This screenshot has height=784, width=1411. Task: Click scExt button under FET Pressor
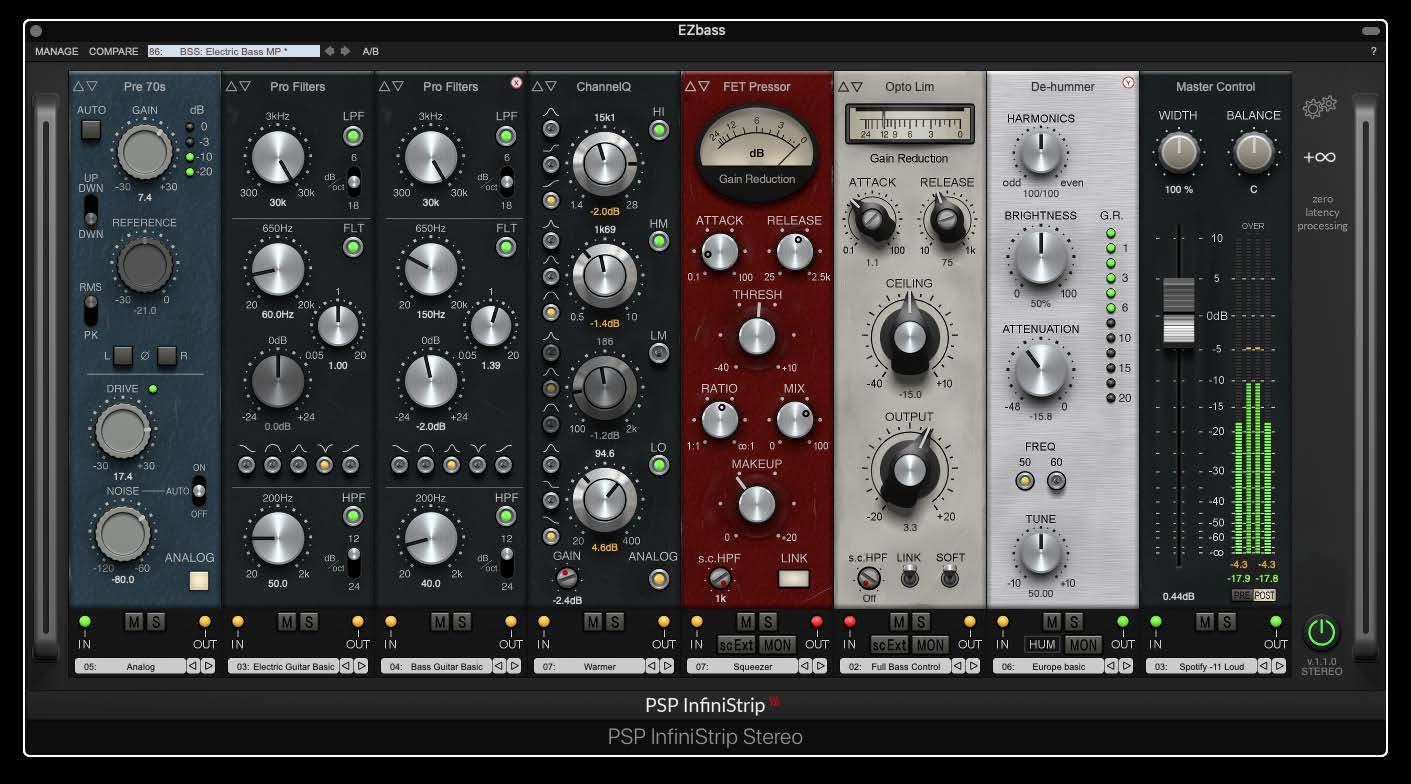point(736,645)
